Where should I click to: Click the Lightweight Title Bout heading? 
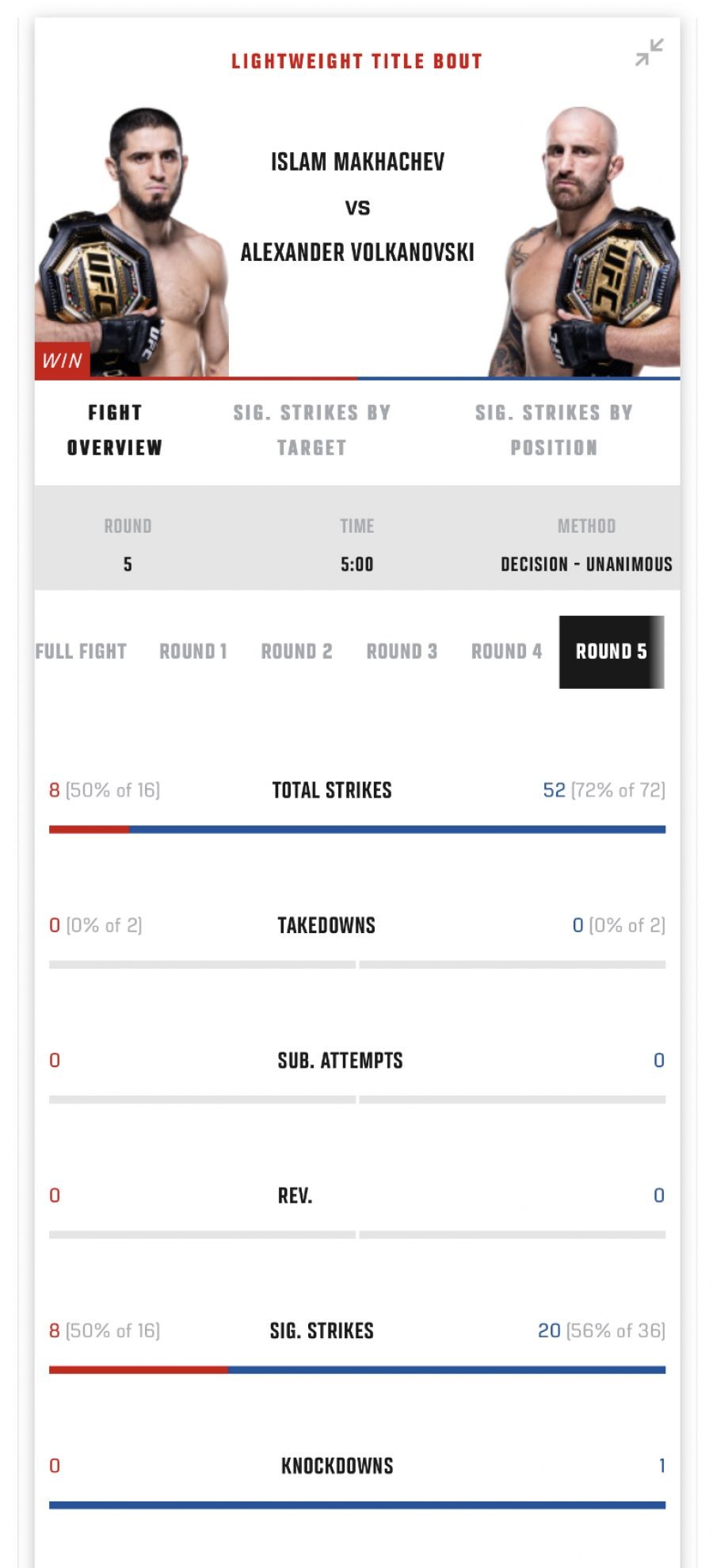356,62
